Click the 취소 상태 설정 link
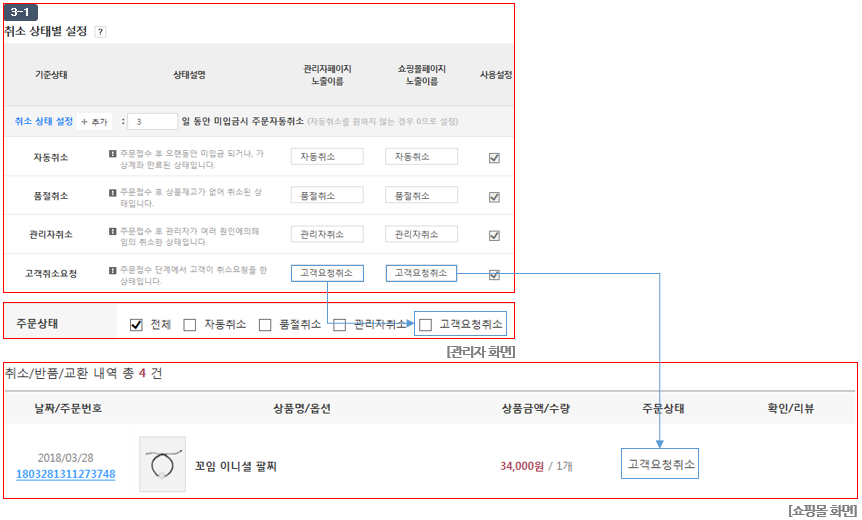The image size is (862, 520). coord(43,121)
